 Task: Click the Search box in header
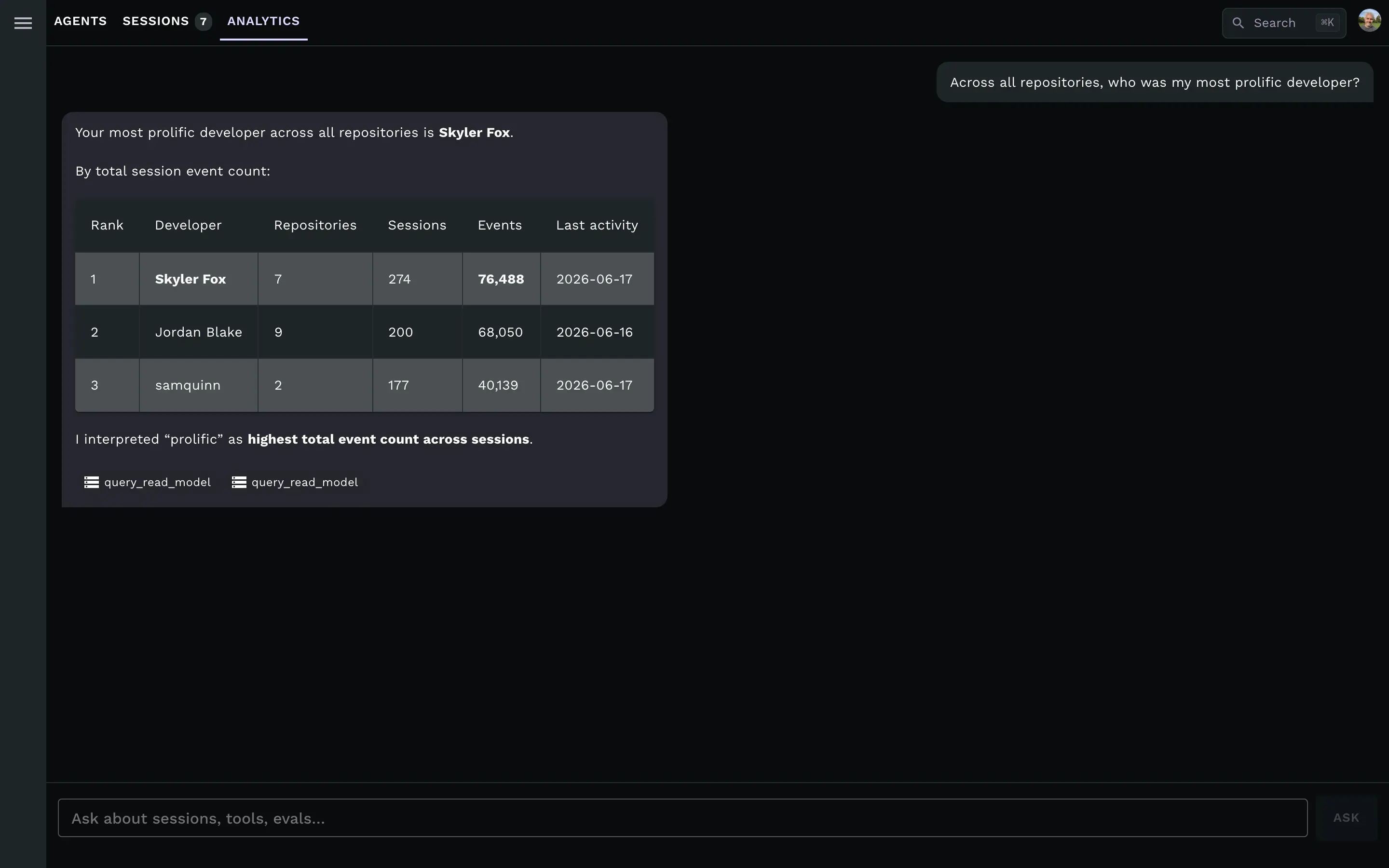pos(1284,23)
